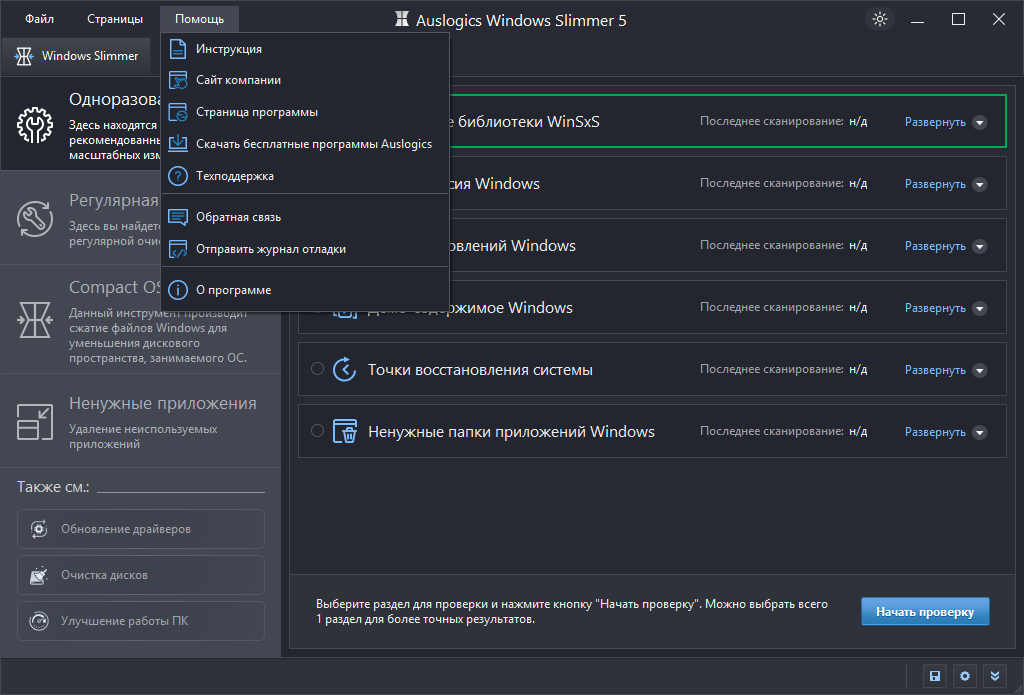This screenshot has width=1024, height=695.
Task: Switch to the Windows Slimmer tab
Action: [77, 56]
